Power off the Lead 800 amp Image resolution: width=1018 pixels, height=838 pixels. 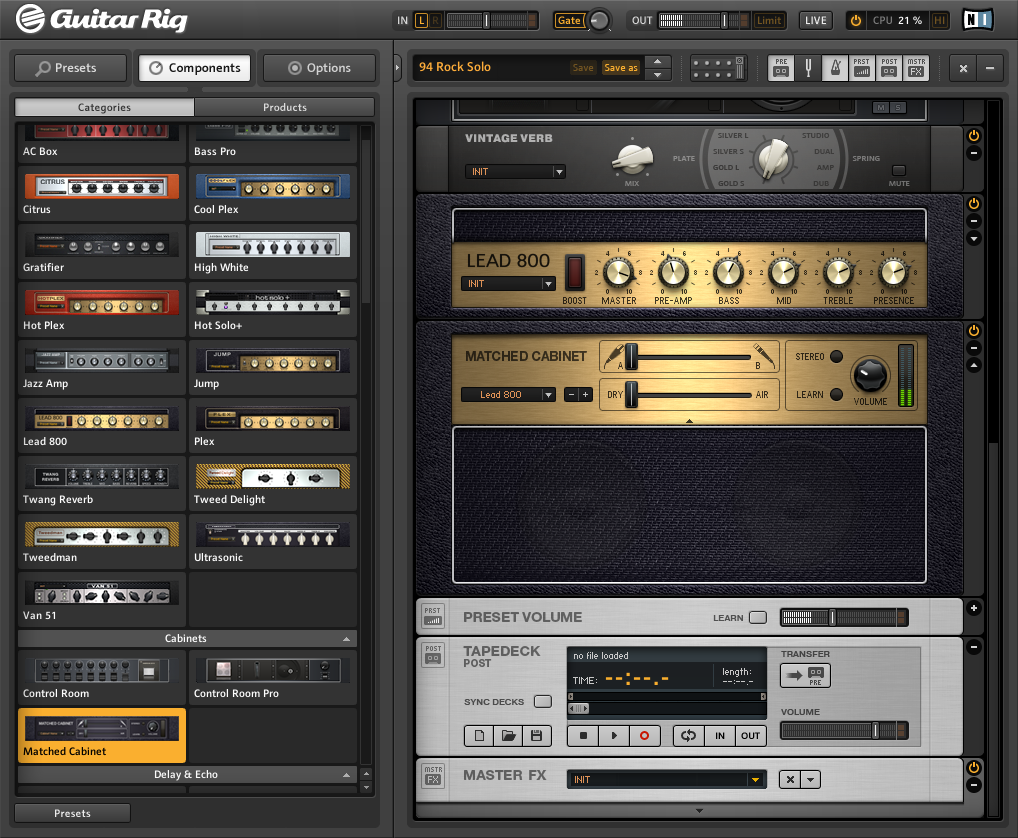974,204
